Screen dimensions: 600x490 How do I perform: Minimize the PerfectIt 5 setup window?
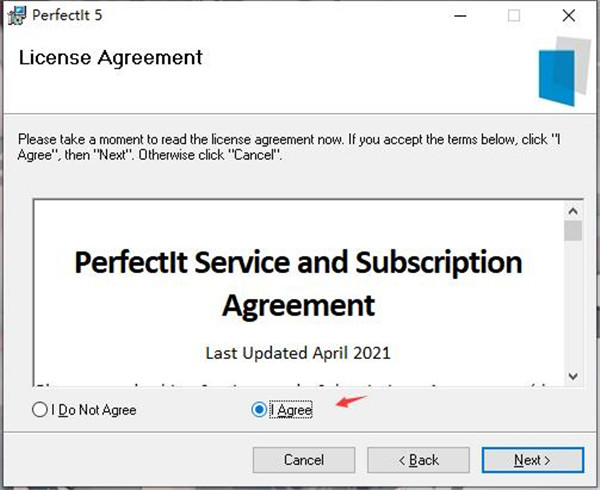(461, 15)
